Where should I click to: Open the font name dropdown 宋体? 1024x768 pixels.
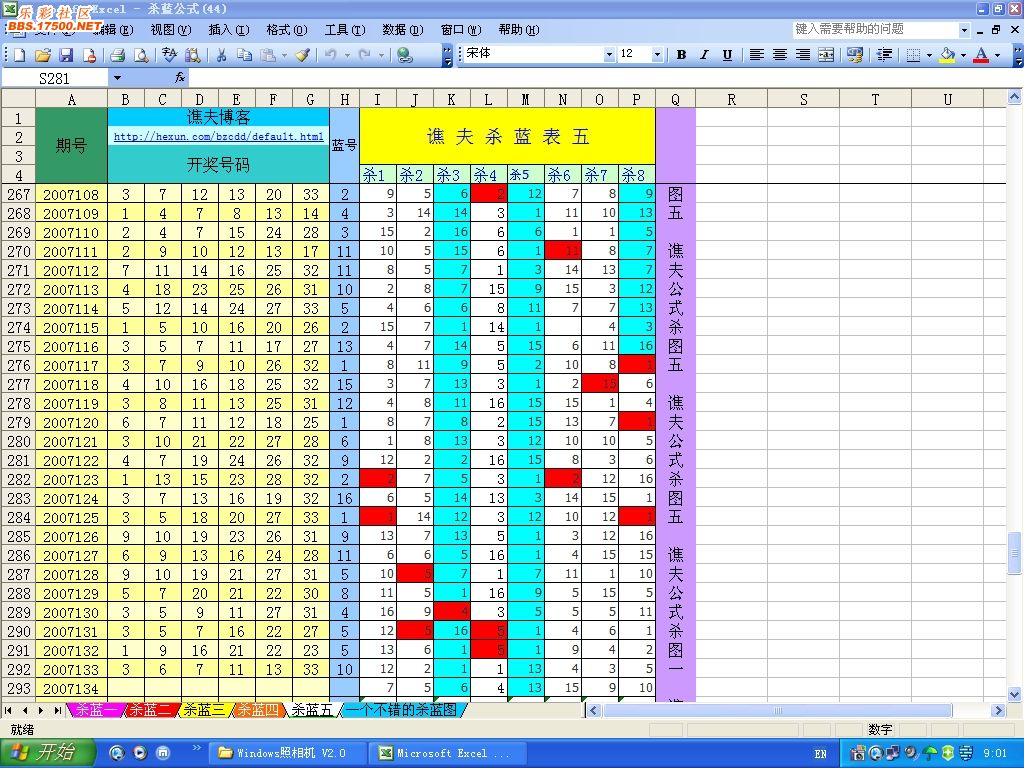click(609, 54)
